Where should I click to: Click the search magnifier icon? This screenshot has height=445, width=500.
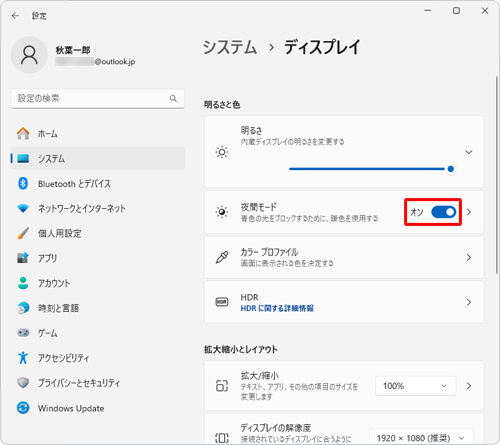(173, 98)
